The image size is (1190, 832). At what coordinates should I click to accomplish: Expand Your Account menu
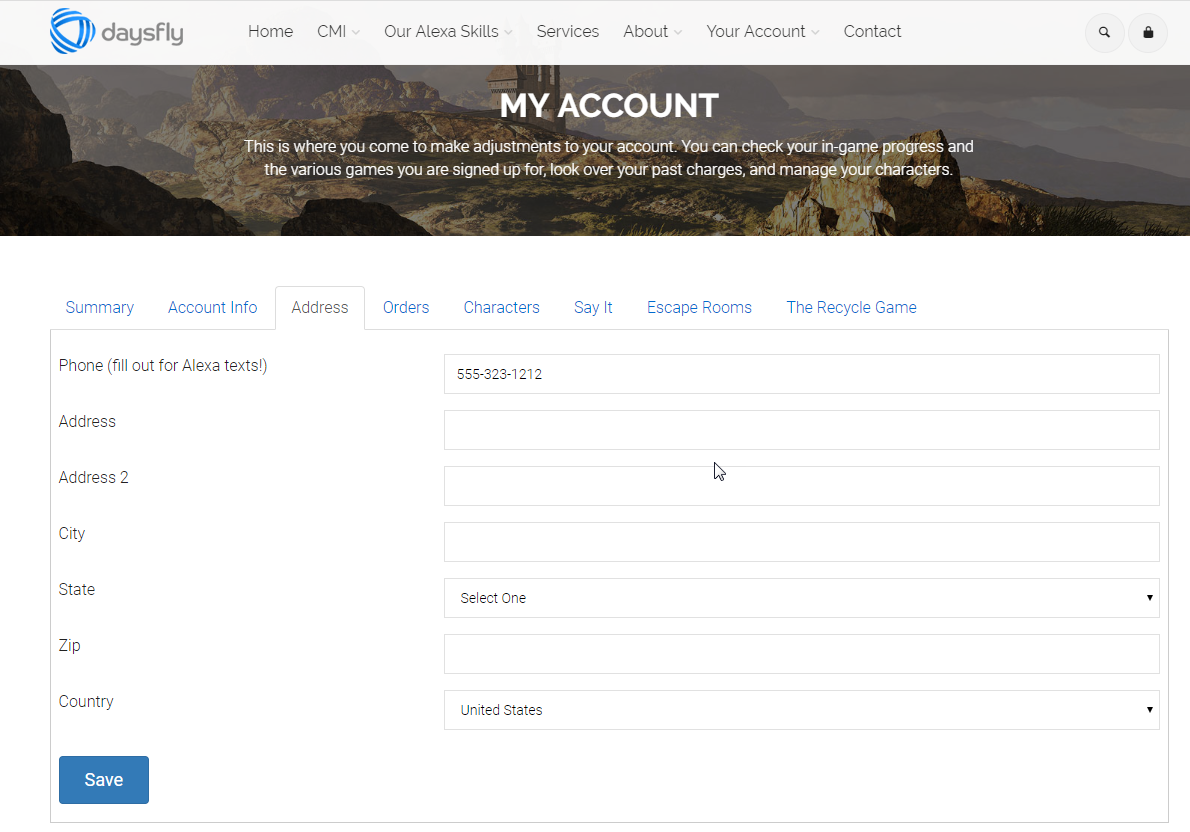(763, 32)
